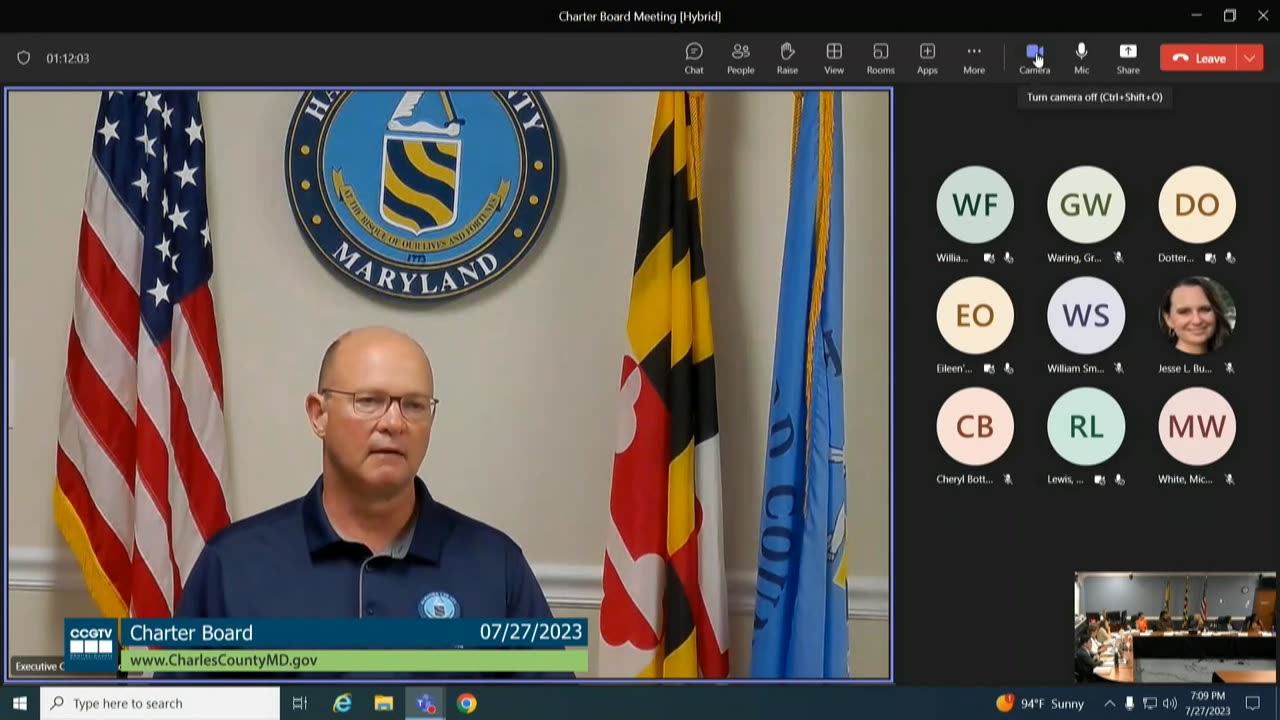
Task: Open the View layout options
Action: click(834, 58)
